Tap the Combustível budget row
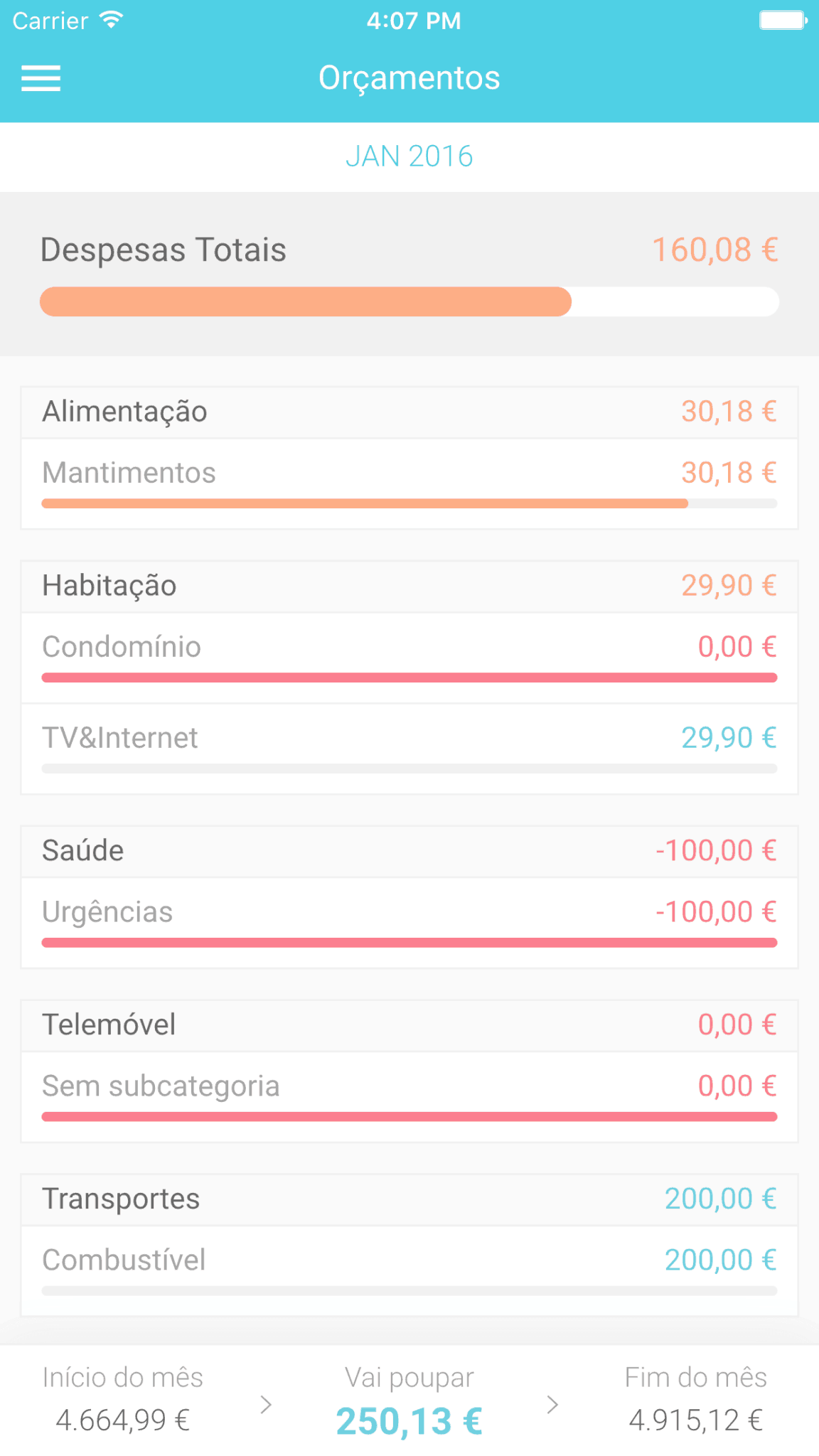Screen dimensions: 819x1456 pyautogui.click(x=409, y=1269)
